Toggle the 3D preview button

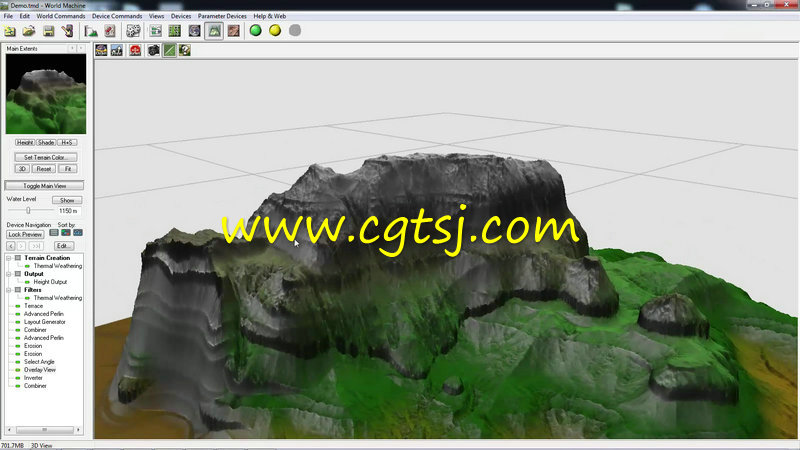click(x=22, y=169)
